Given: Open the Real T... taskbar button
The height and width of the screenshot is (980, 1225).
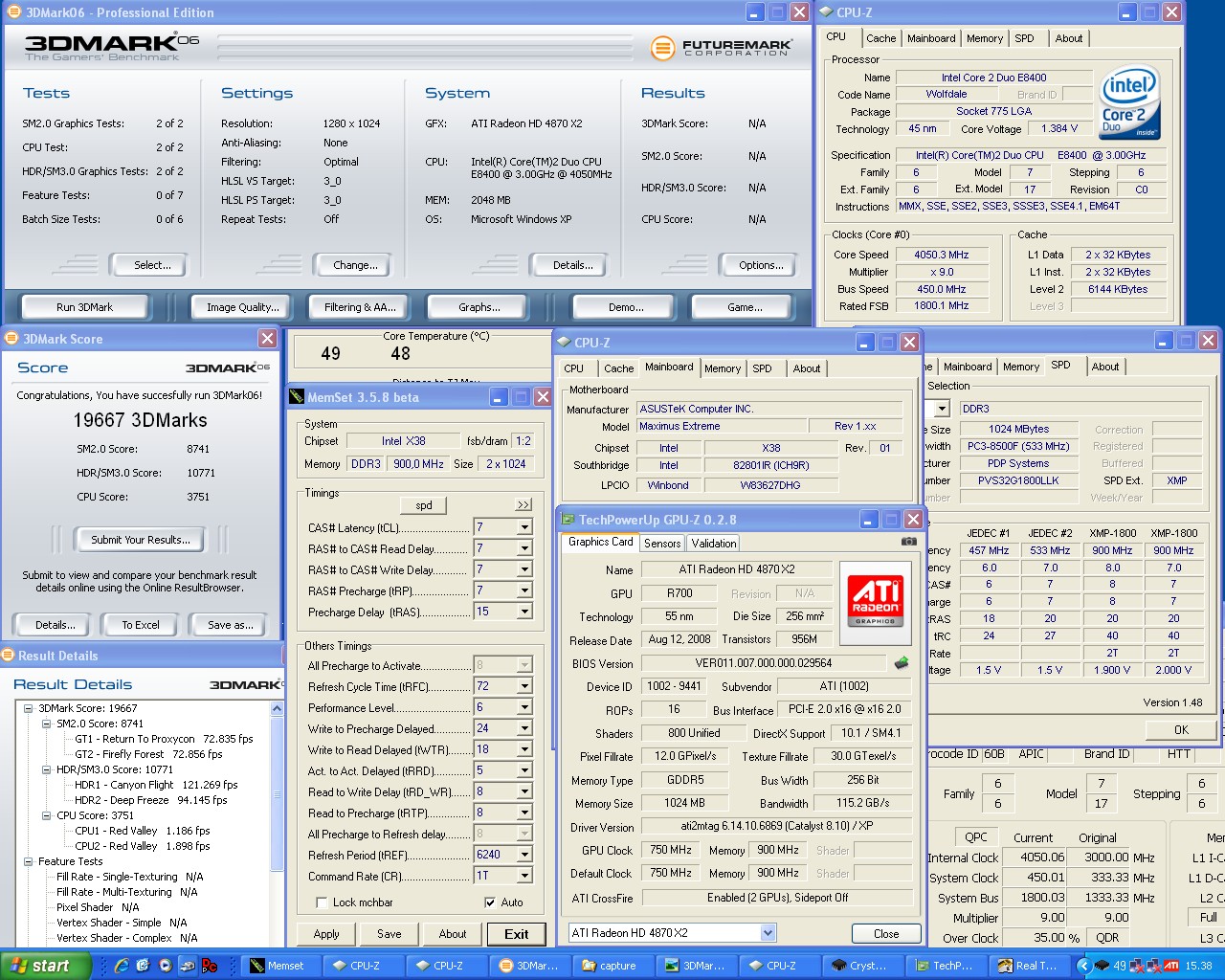Looking at the screenshot, I should tap(1028, 966).
